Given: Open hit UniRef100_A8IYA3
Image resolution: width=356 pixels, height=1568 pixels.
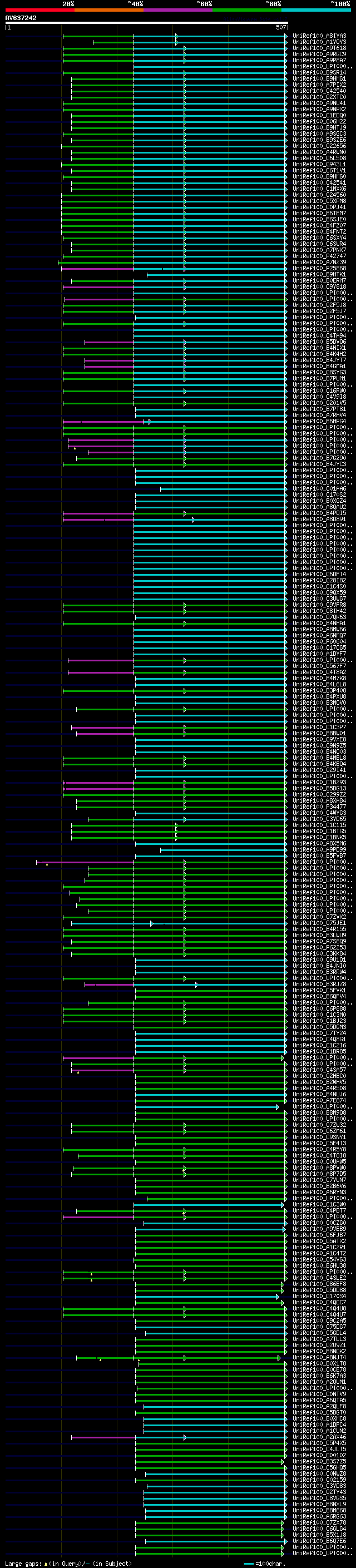Looking at the screenshot, I should (319, 36).
